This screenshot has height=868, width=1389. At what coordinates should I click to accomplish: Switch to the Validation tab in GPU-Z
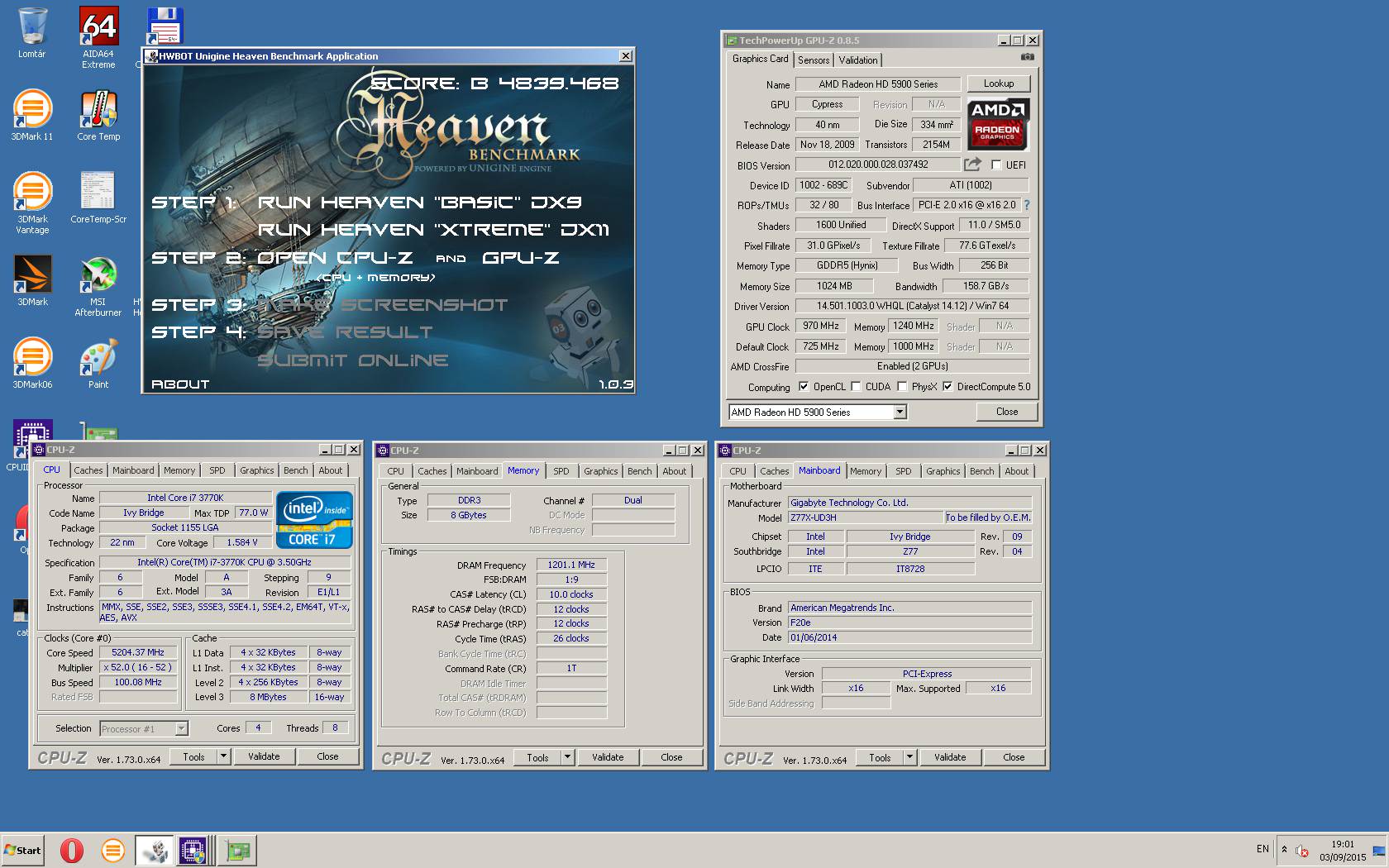click(x=858, y=60)
